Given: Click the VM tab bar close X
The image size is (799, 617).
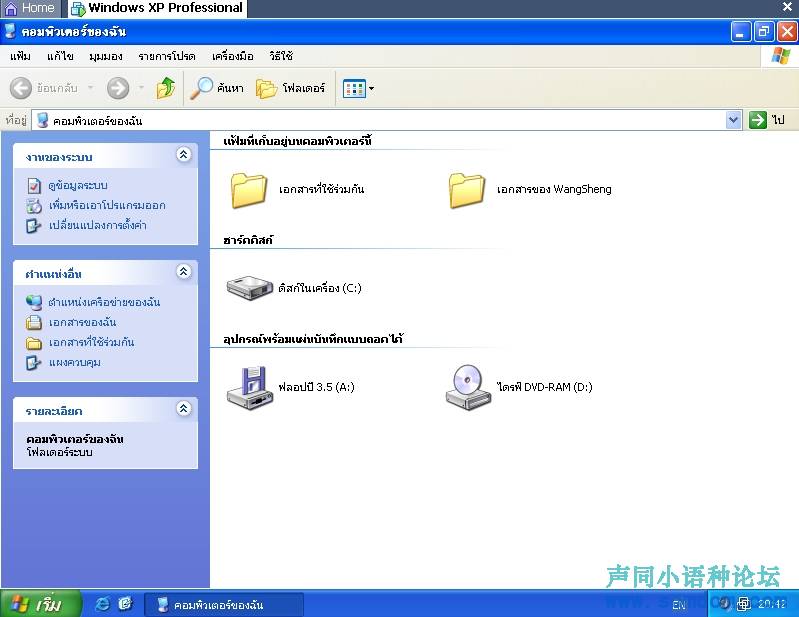Looking at the screenshot, I should pyautogui.click(x=787, y=7).
